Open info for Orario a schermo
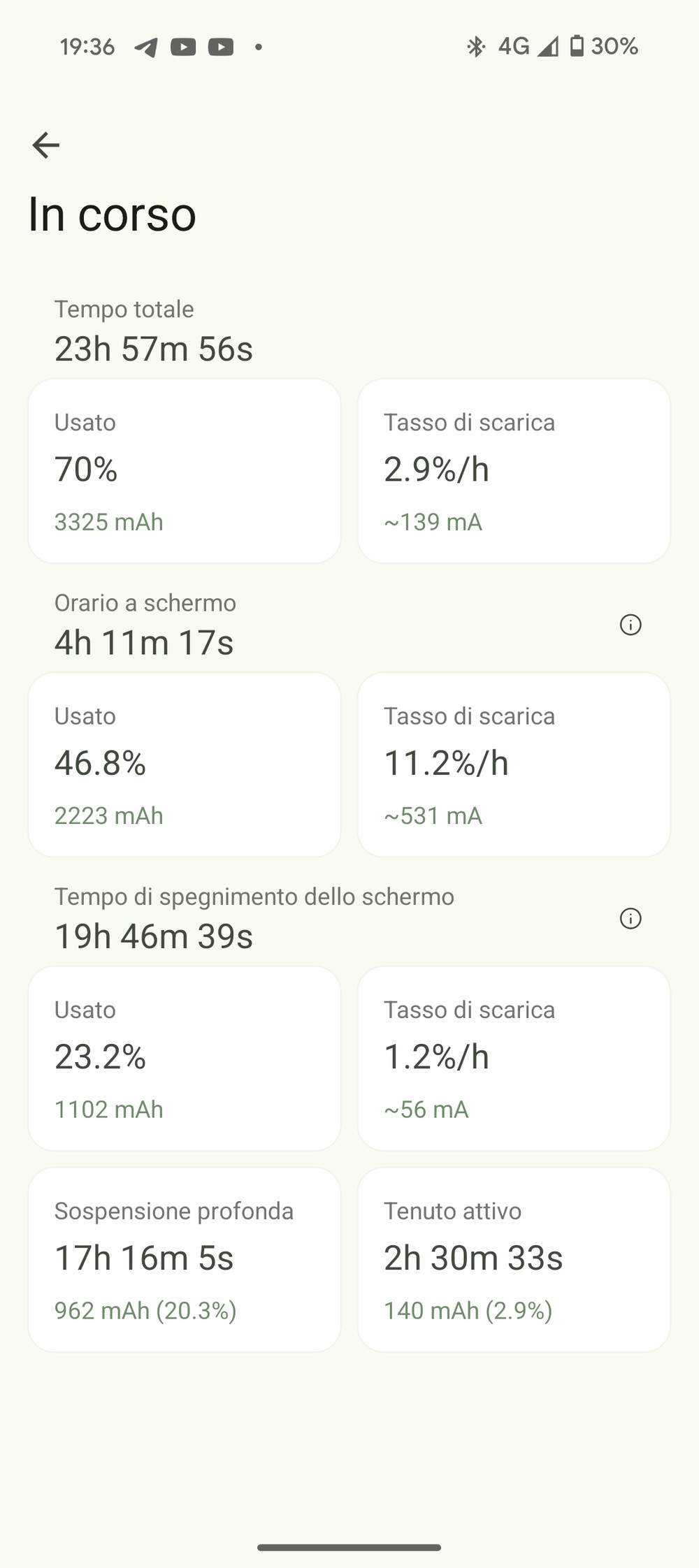Viewport: 699px width, 1568px height. pyautogui.click(x=630, y=625)
